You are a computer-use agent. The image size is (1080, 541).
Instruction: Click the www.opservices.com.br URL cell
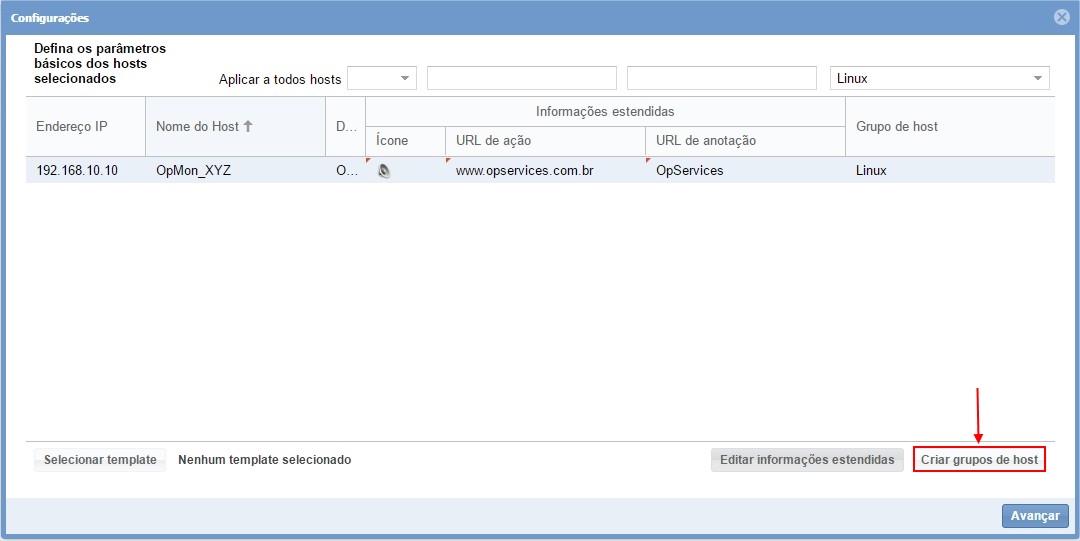tap(525, 171)
